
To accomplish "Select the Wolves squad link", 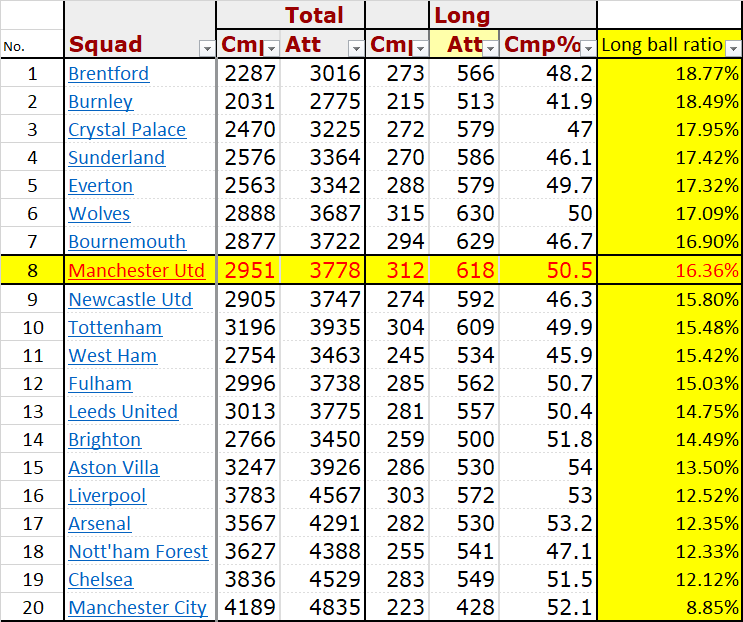I will click(x=99, y=214).
